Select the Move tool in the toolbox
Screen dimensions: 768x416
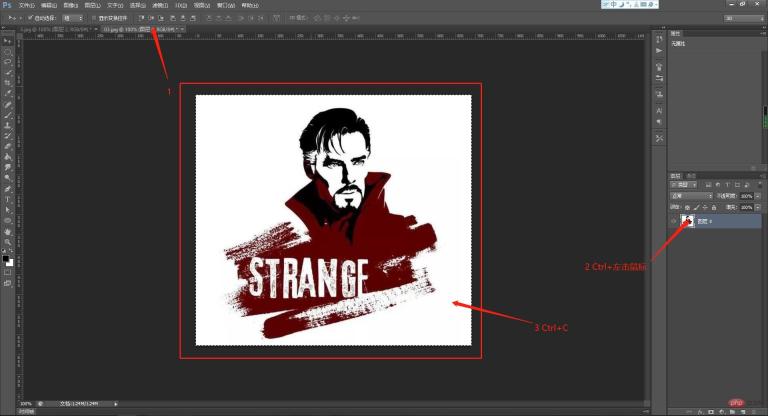point(7,41)
